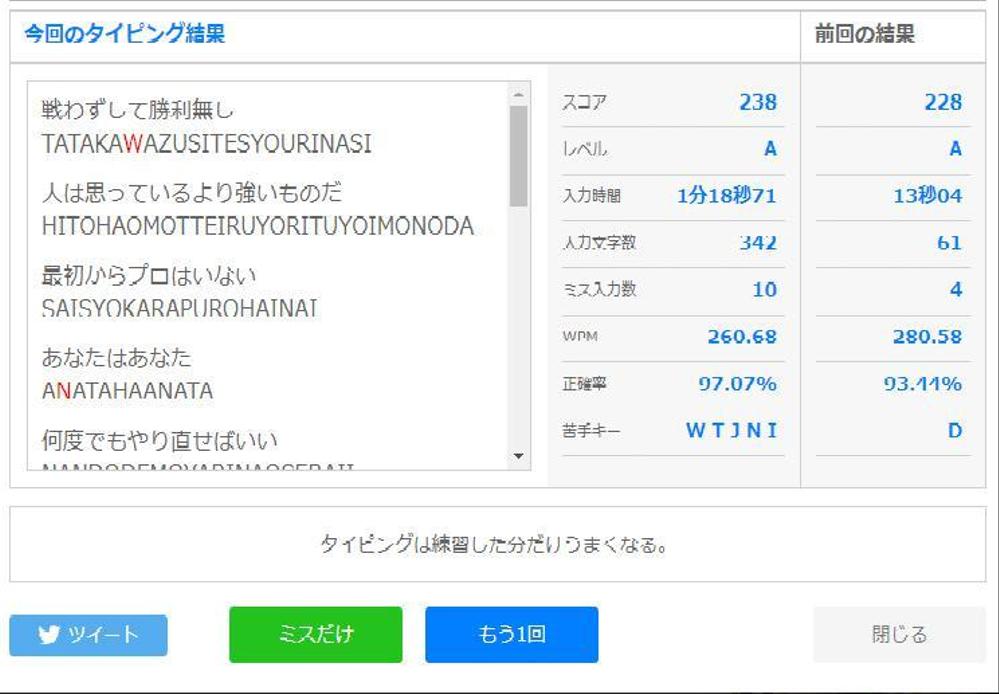Click the phrase 何度でもやり直せばいい

coord(159,440)
